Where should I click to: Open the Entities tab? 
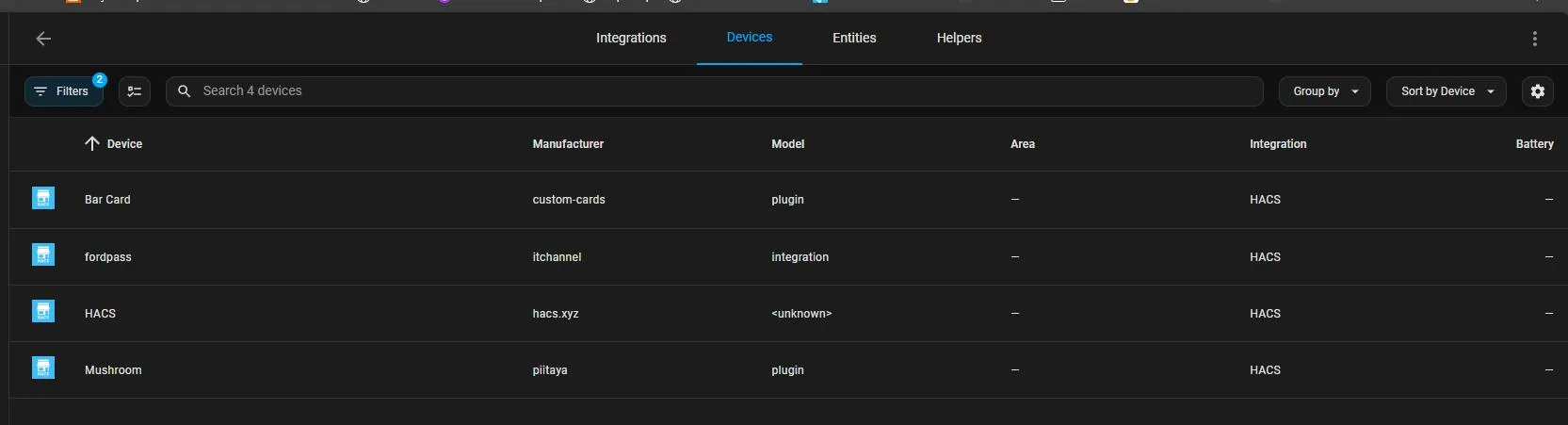pyautogui.click(x=854, y=38)
